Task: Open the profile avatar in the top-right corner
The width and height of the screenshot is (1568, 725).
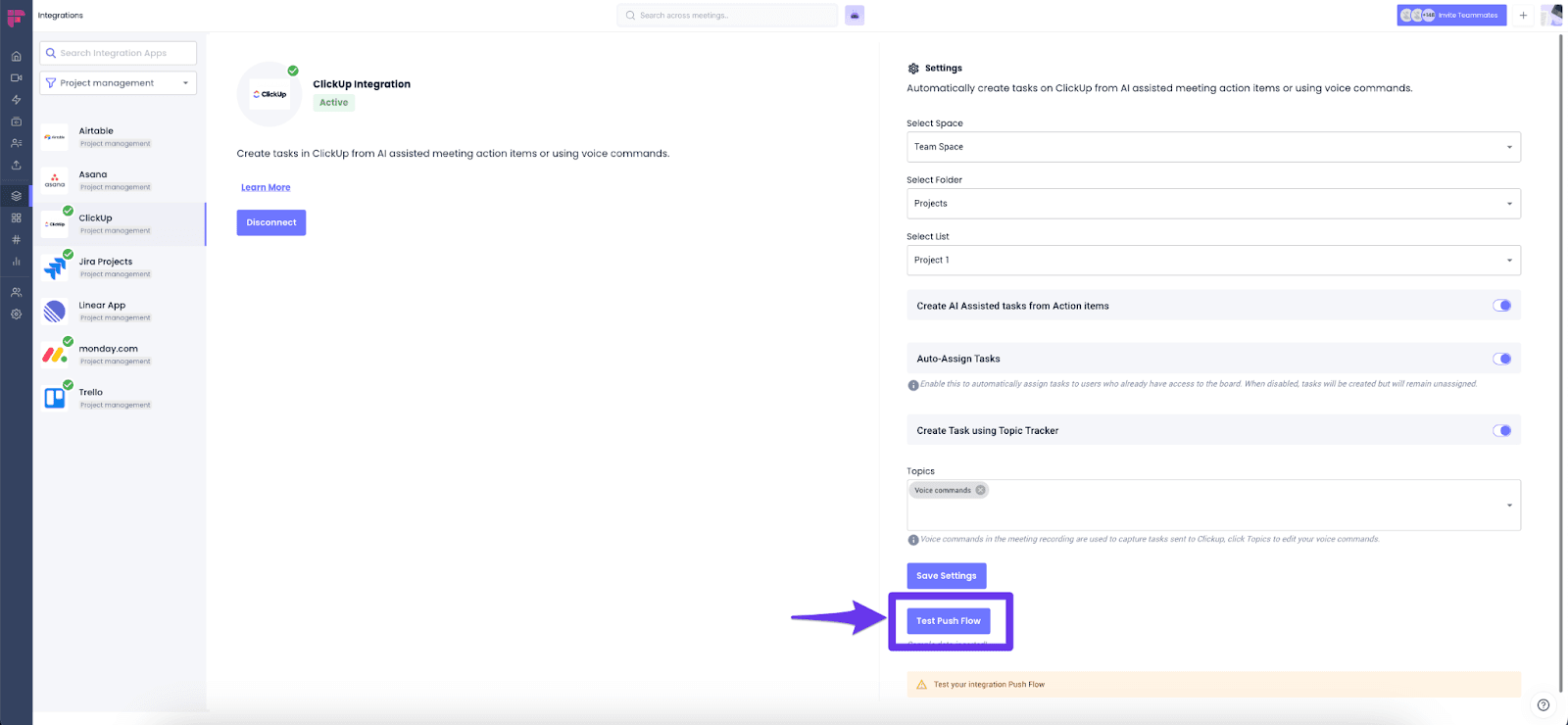Action: (1551, 15)
